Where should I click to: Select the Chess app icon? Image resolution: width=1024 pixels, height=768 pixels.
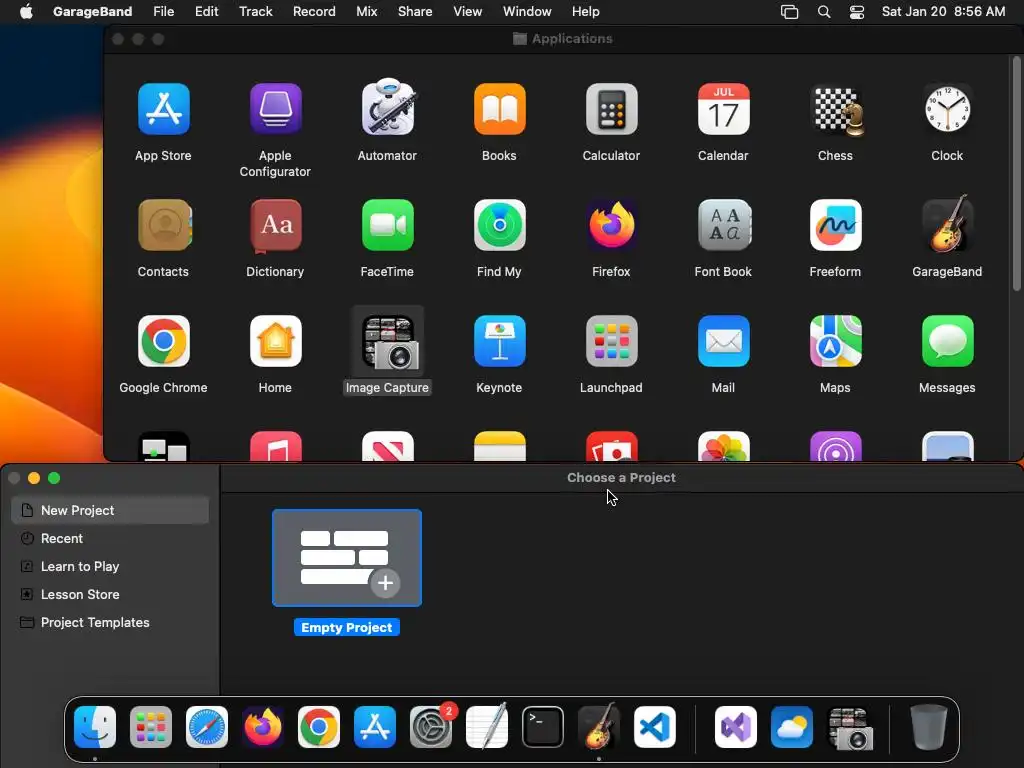click(x=837, y=111)
